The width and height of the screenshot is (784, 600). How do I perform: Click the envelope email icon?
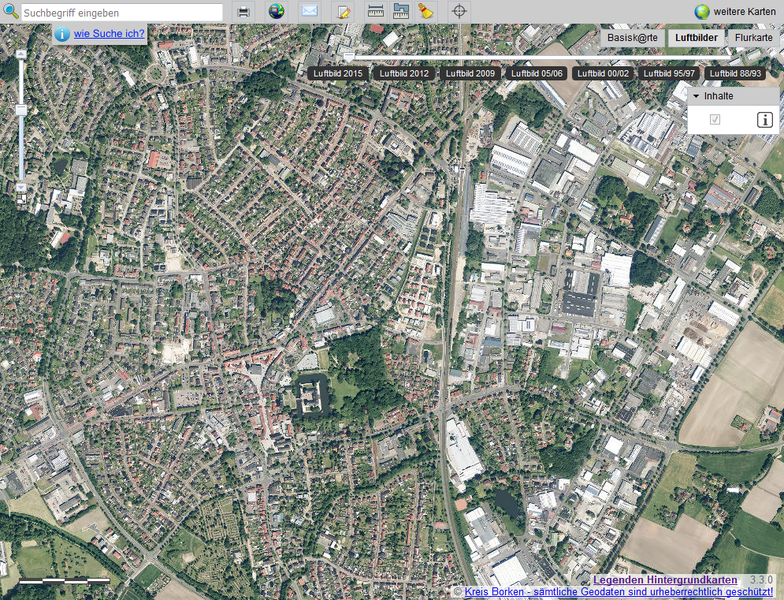tap(310, 11)
